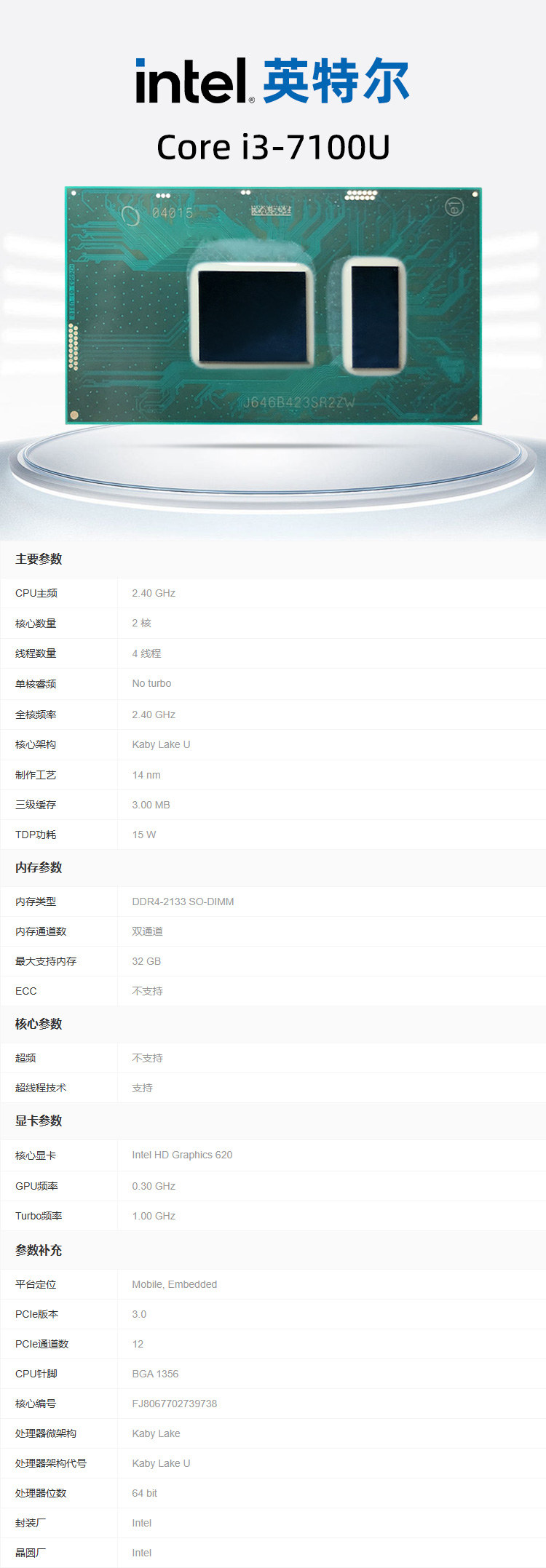546x1568 pixels.
Task: Select the 处理器微架构 Kaby Lake value
Action: [156, 1433]
